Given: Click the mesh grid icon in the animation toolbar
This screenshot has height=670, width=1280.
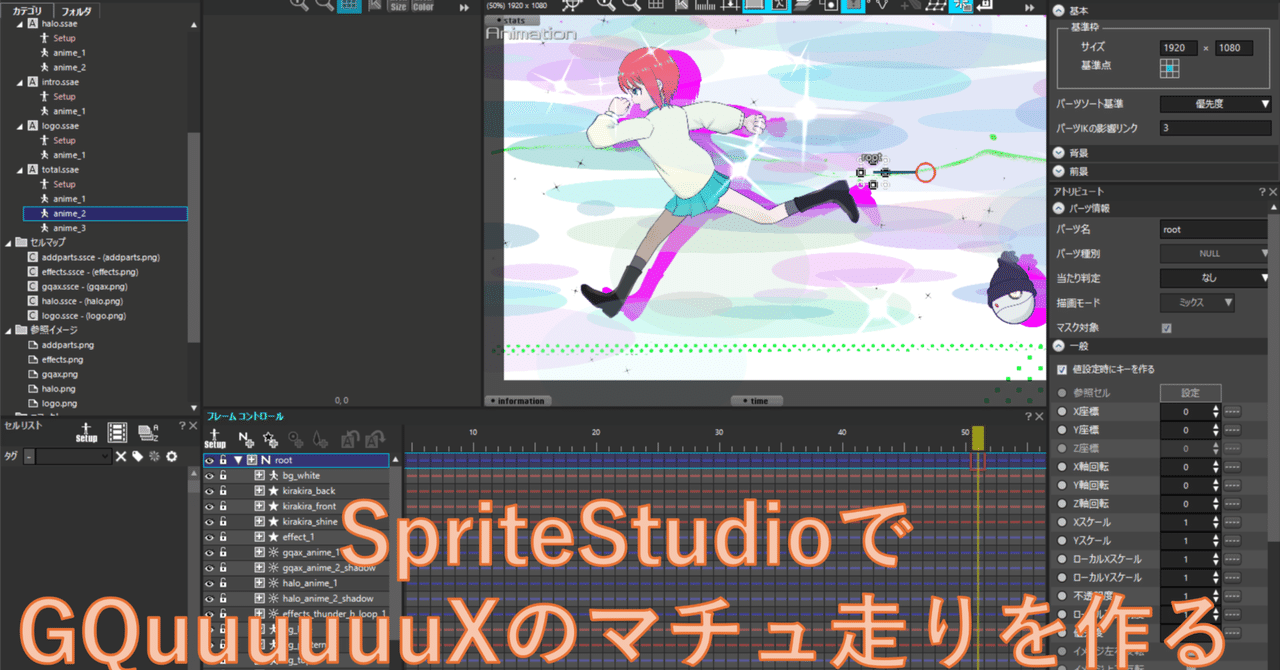Looking at the screenshot, I should point(935,5).
